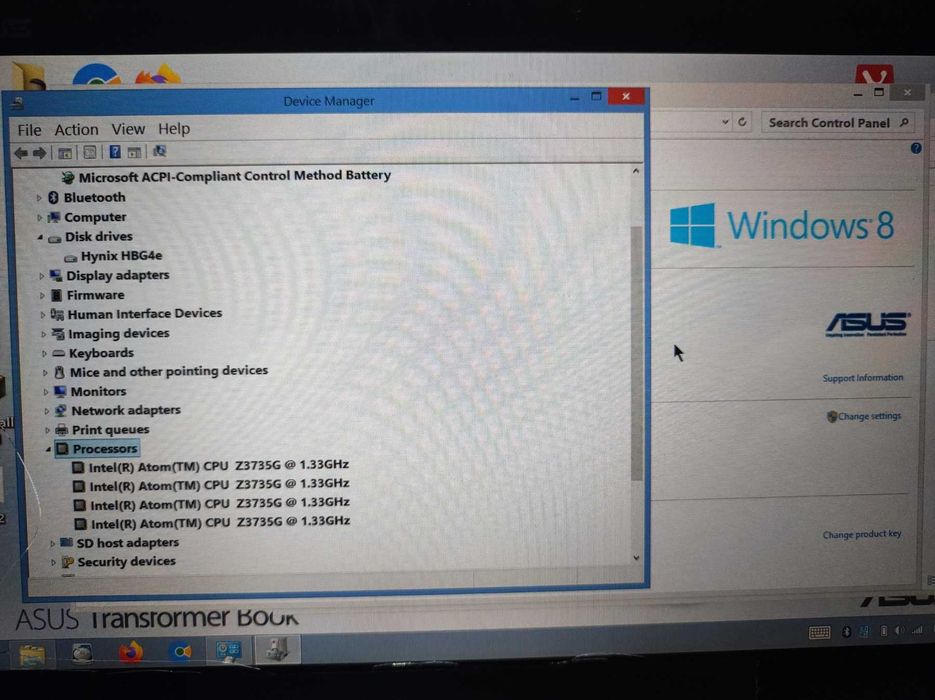Image resolution: width=935 pixels, height=700 pixels.
Task: Click the Show/Hide Console Tree toolbar icon
Action: (64, 153)
